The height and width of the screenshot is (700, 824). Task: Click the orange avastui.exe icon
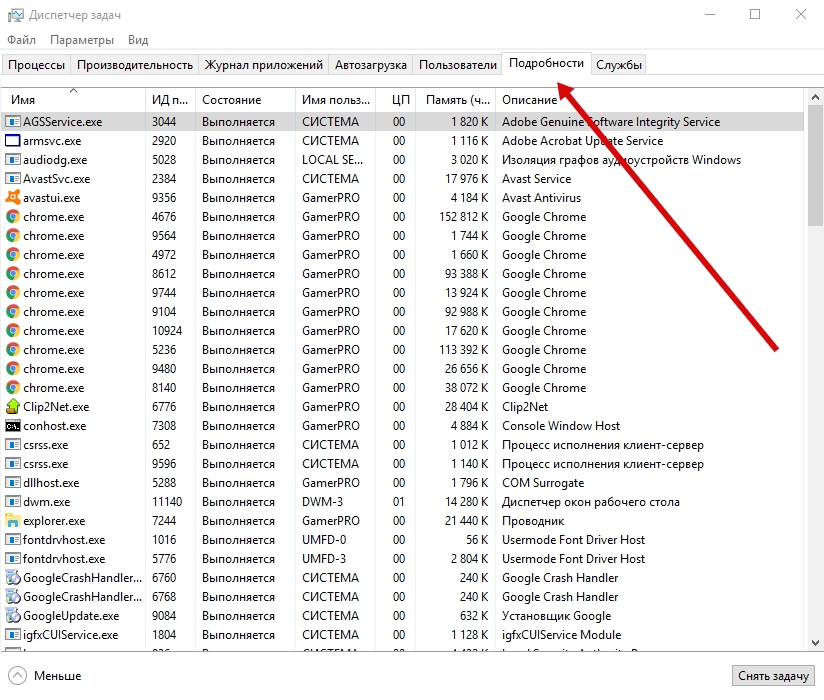click(x=13, y=198)
